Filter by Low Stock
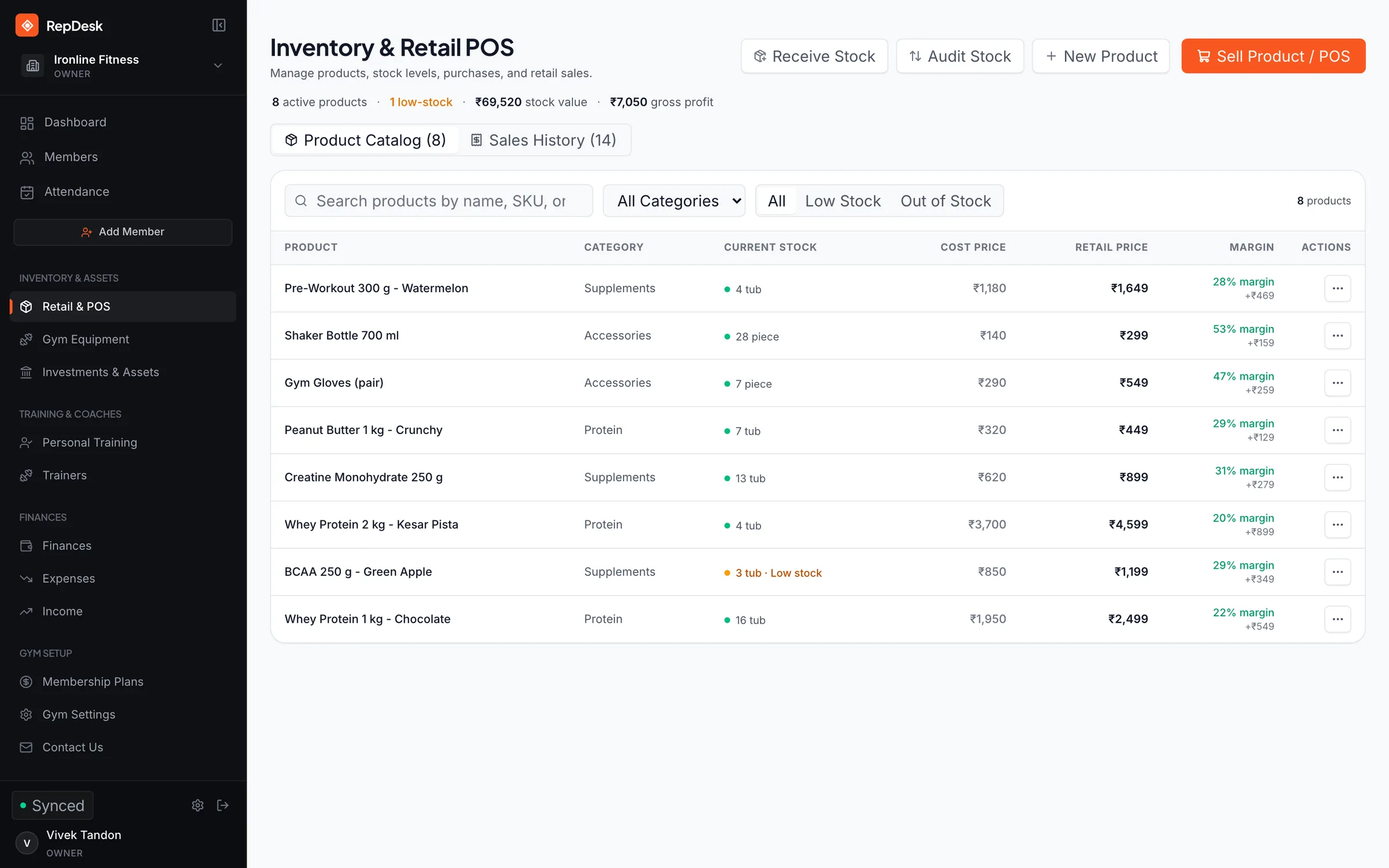The width and height of the screenshot is (1389, 868). pos(843,201)
